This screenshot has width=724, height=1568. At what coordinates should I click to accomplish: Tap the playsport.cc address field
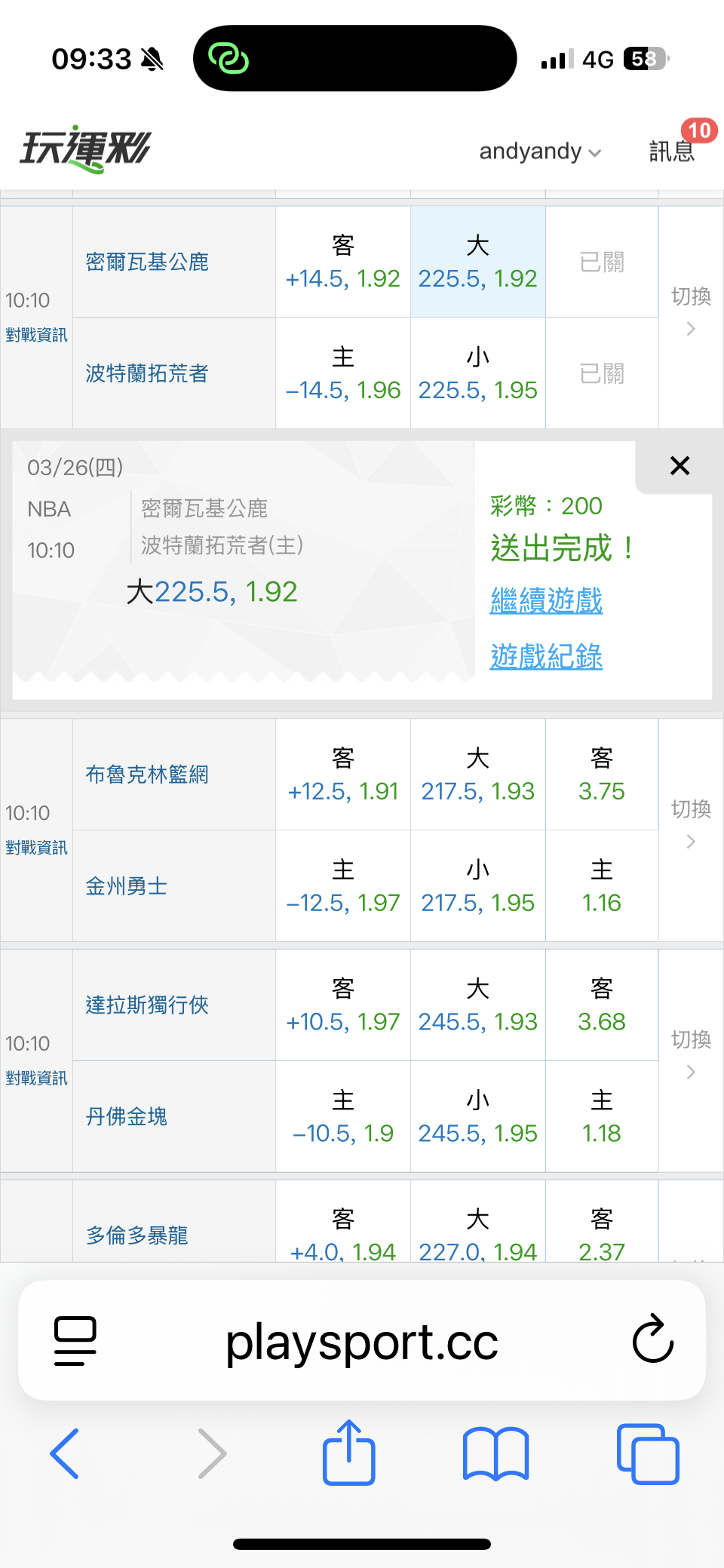(x=362, y=1342)
